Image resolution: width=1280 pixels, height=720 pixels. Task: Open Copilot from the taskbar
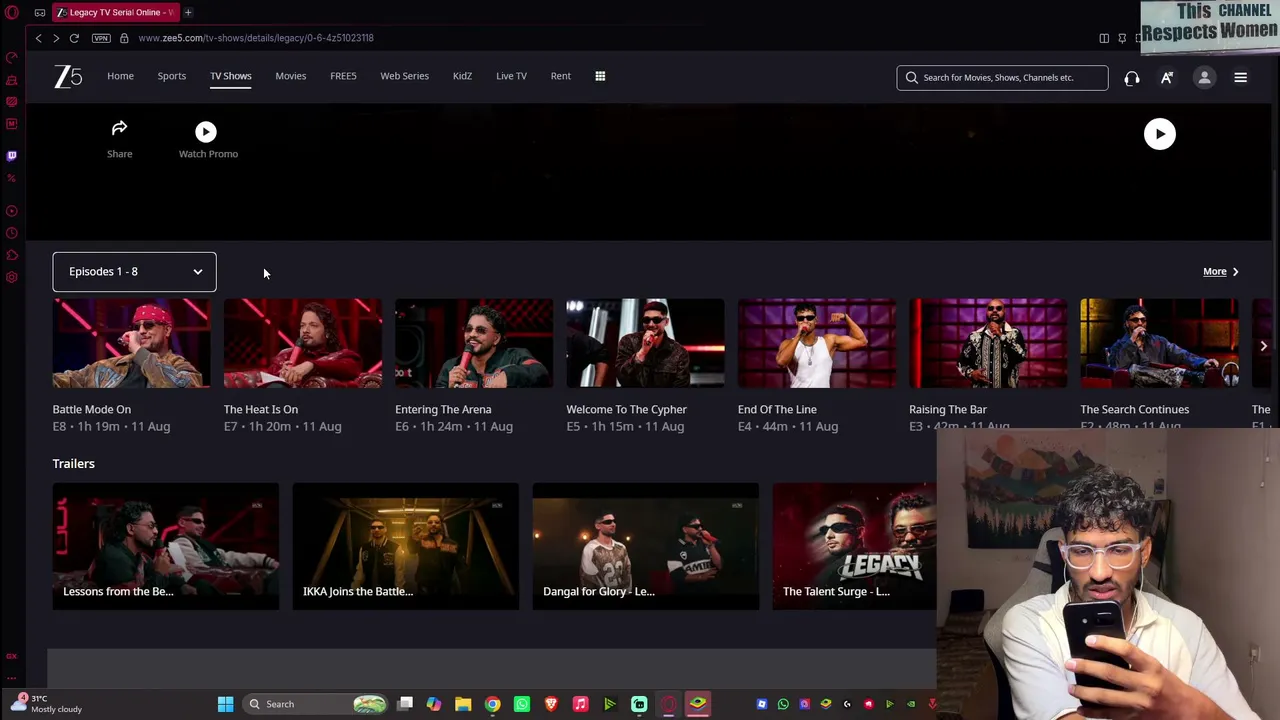point(434,704)
